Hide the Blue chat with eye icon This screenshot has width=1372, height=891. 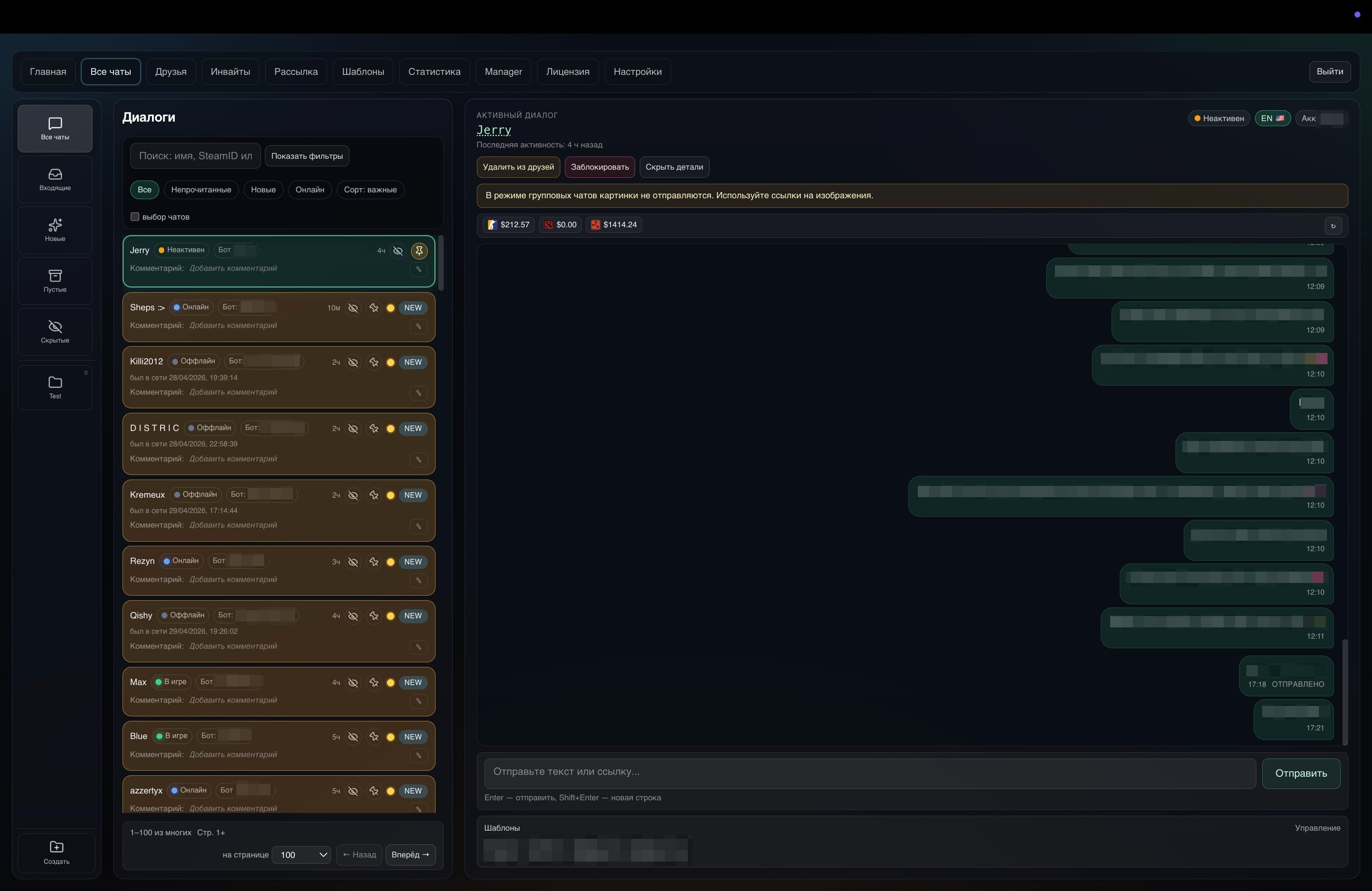[353, 737]
